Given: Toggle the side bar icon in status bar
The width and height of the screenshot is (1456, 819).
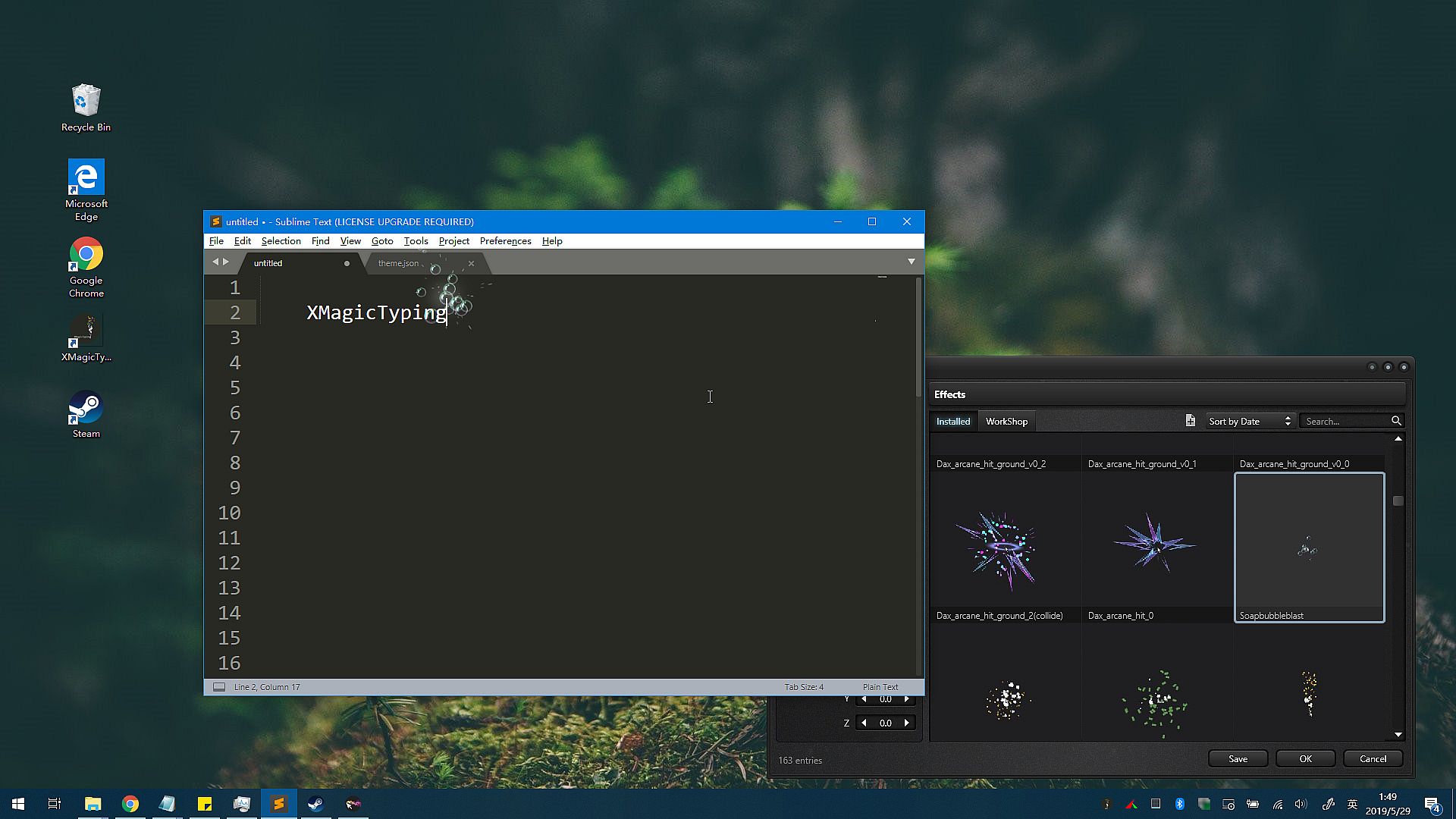Looking at the screenshot, I should point(219,687).
